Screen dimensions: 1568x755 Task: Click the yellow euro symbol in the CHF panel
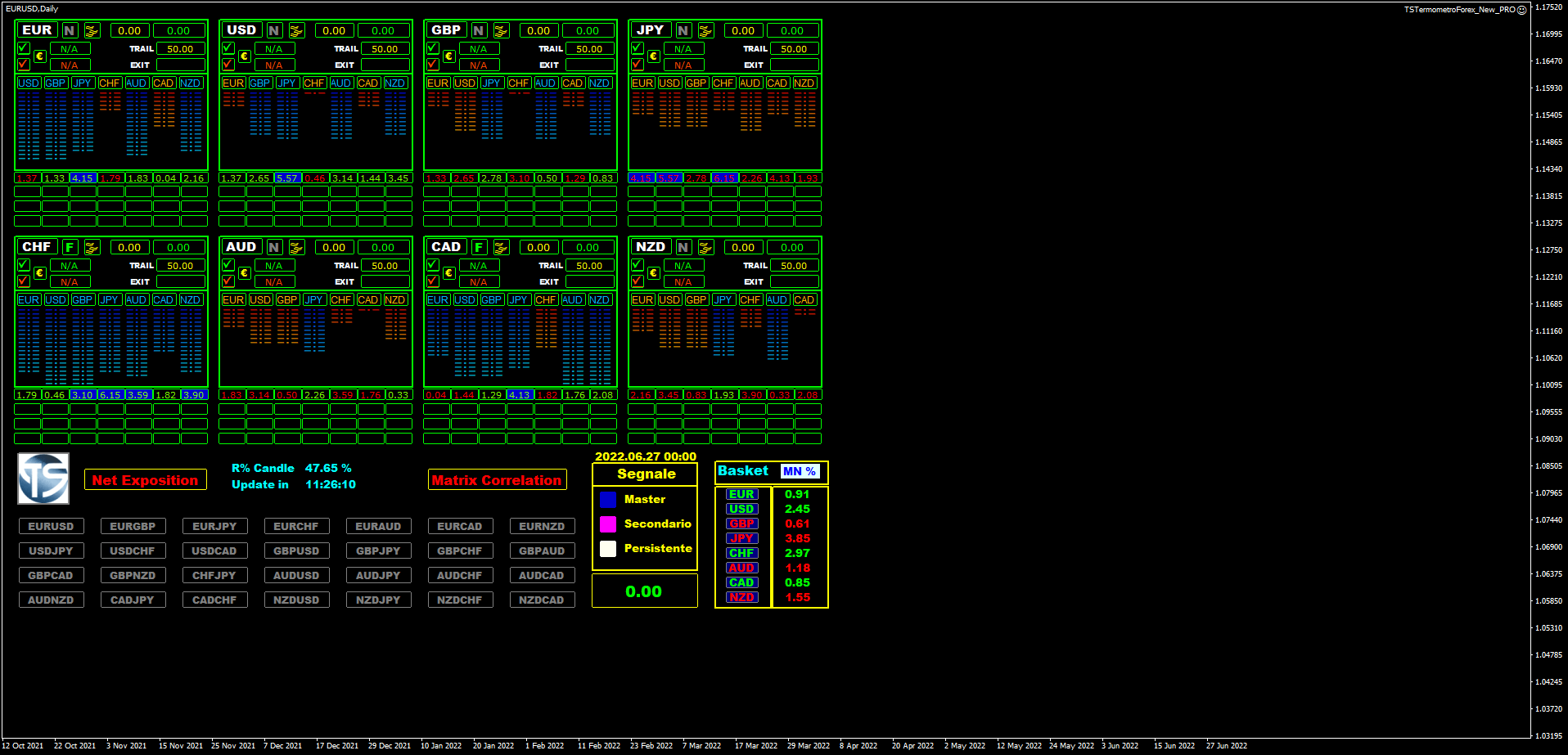click(x=39, y=273)
